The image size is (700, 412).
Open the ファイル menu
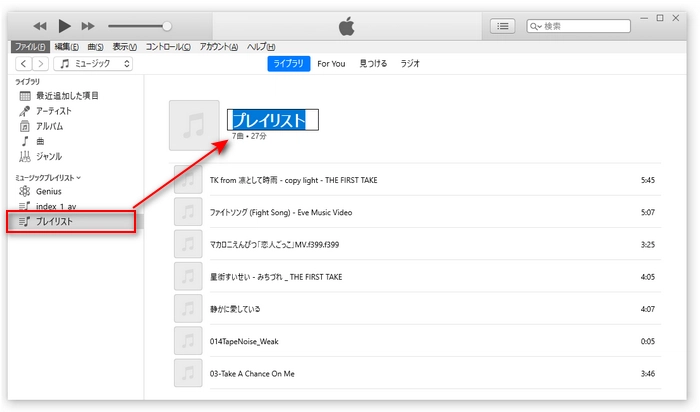29,47
